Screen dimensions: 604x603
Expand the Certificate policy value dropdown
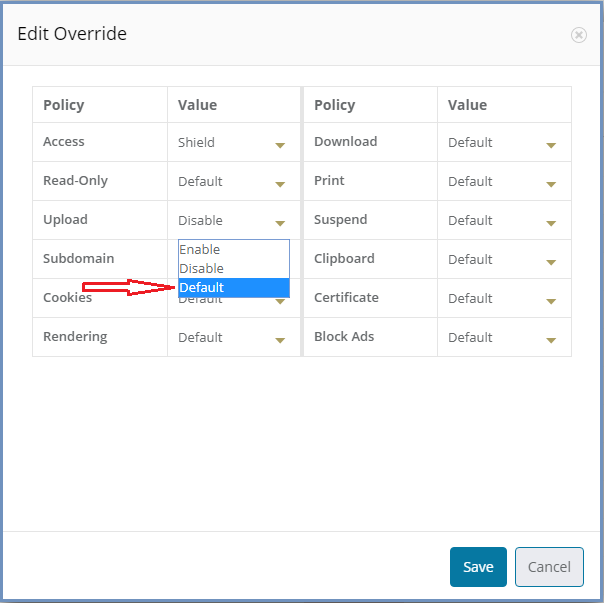(503, 298)
